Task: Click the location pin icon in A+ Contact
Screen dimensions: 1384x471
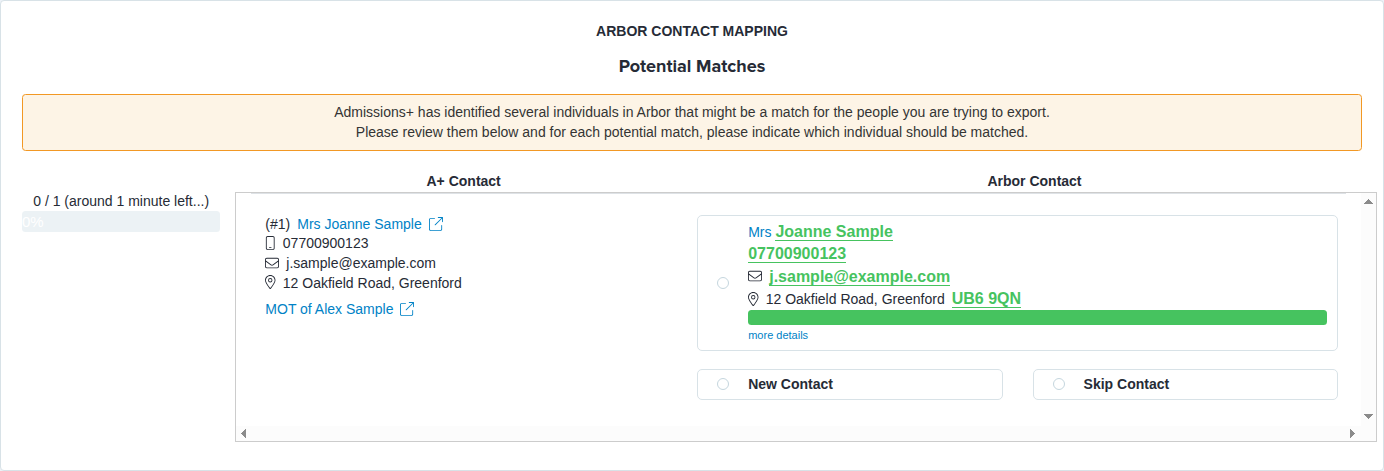Action: coord(270,283)
